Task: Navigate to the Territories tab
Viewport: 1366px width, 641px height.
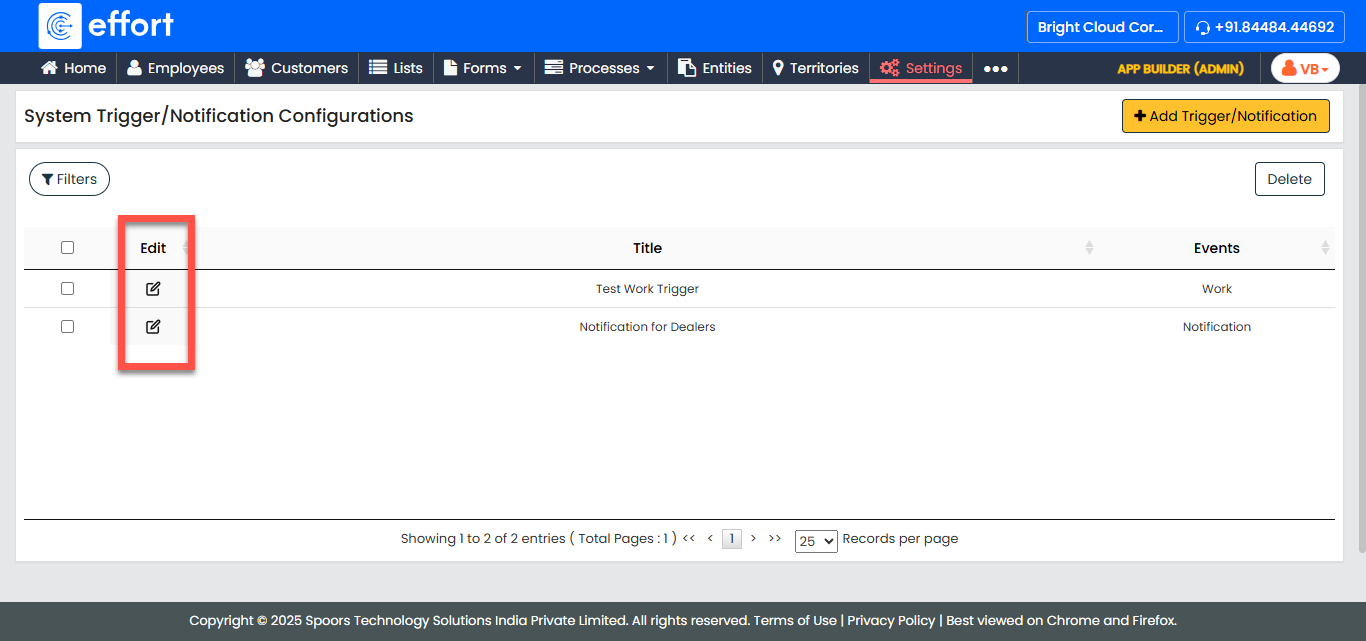Action: [x=815, y=68]
